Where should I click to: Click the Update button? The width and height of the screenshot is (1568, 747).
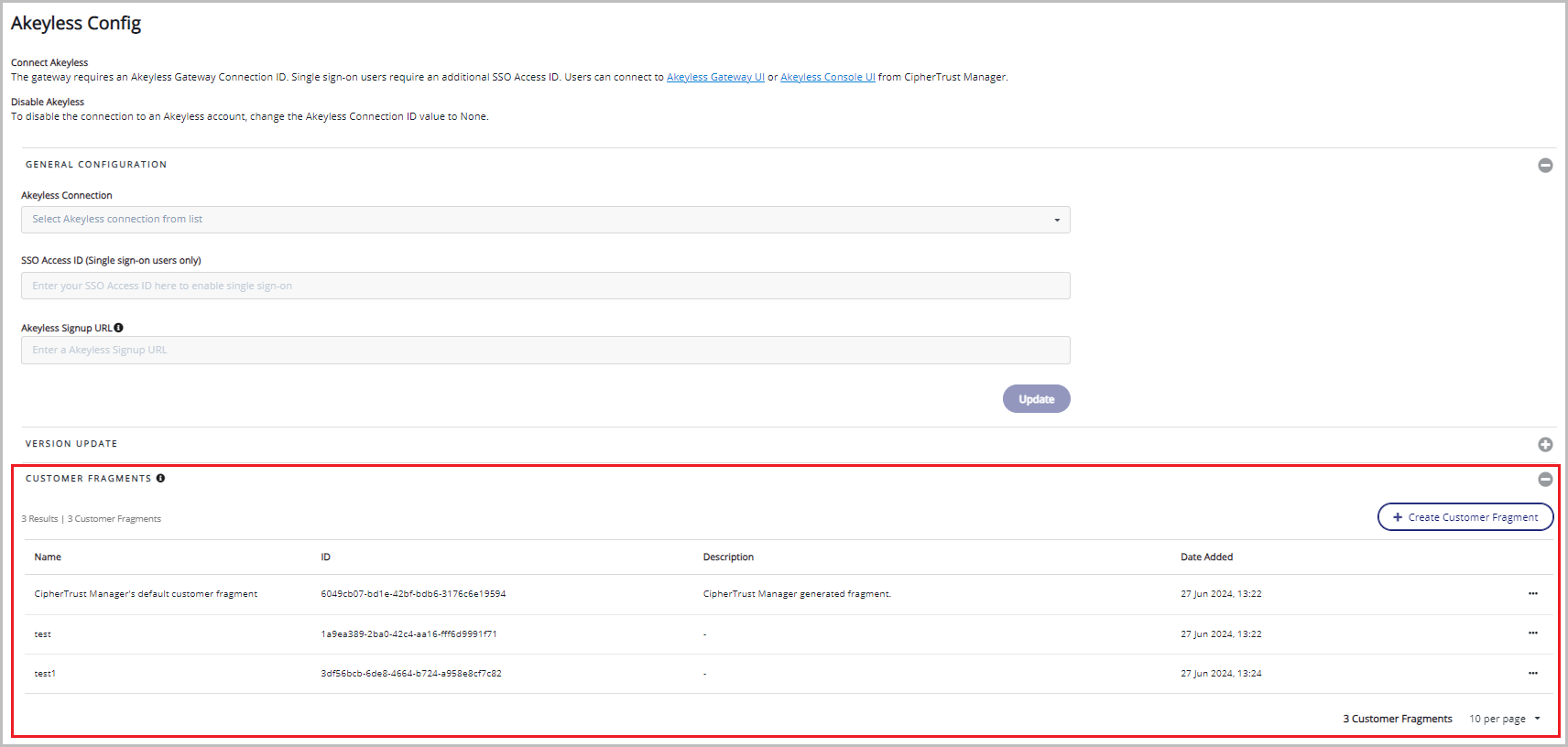1036,399
